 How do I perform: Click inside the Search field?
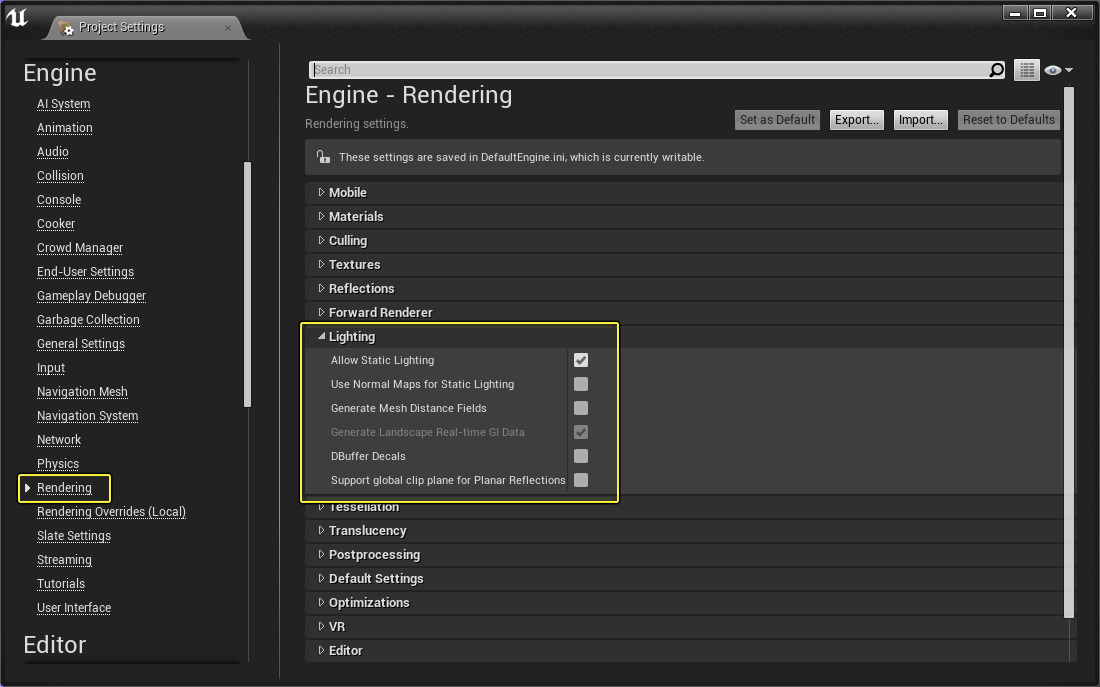pos(650,70)
